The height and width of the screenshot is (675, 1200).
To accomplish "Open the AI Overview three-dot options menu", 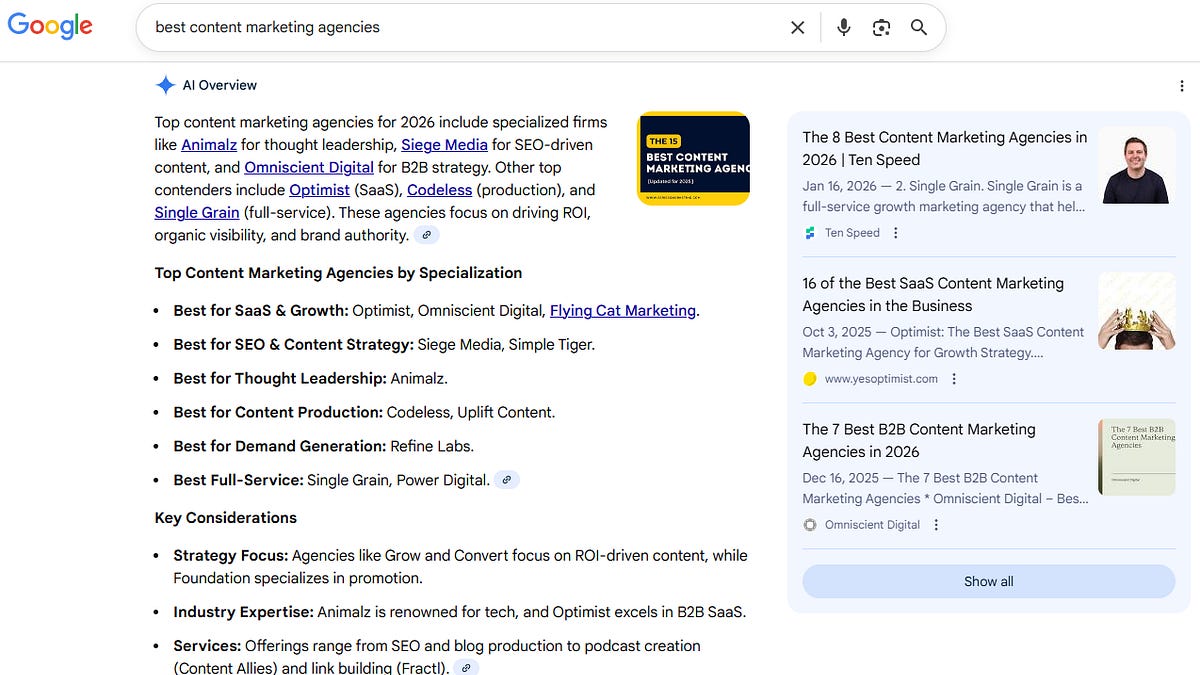I will [x=1183, y=86].
